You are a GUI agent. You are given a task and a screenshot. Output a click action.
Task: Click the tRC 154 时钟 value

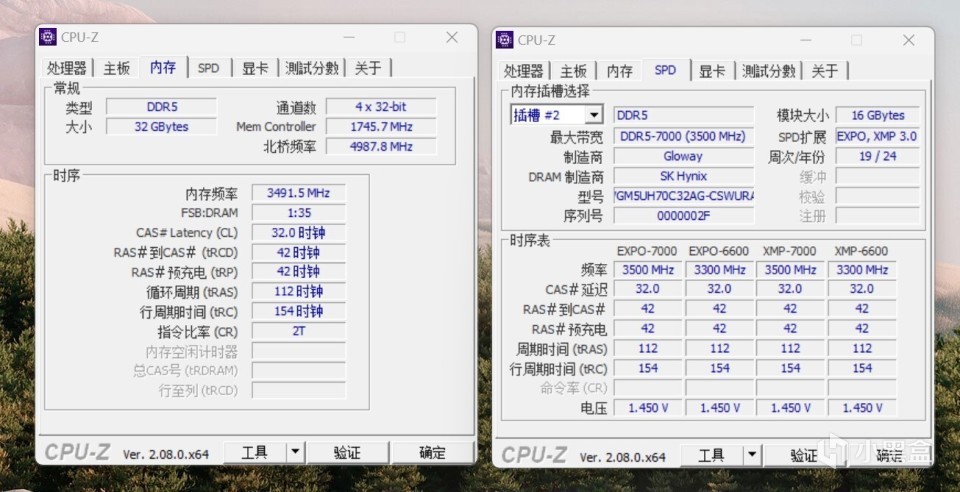pos(299,311)
